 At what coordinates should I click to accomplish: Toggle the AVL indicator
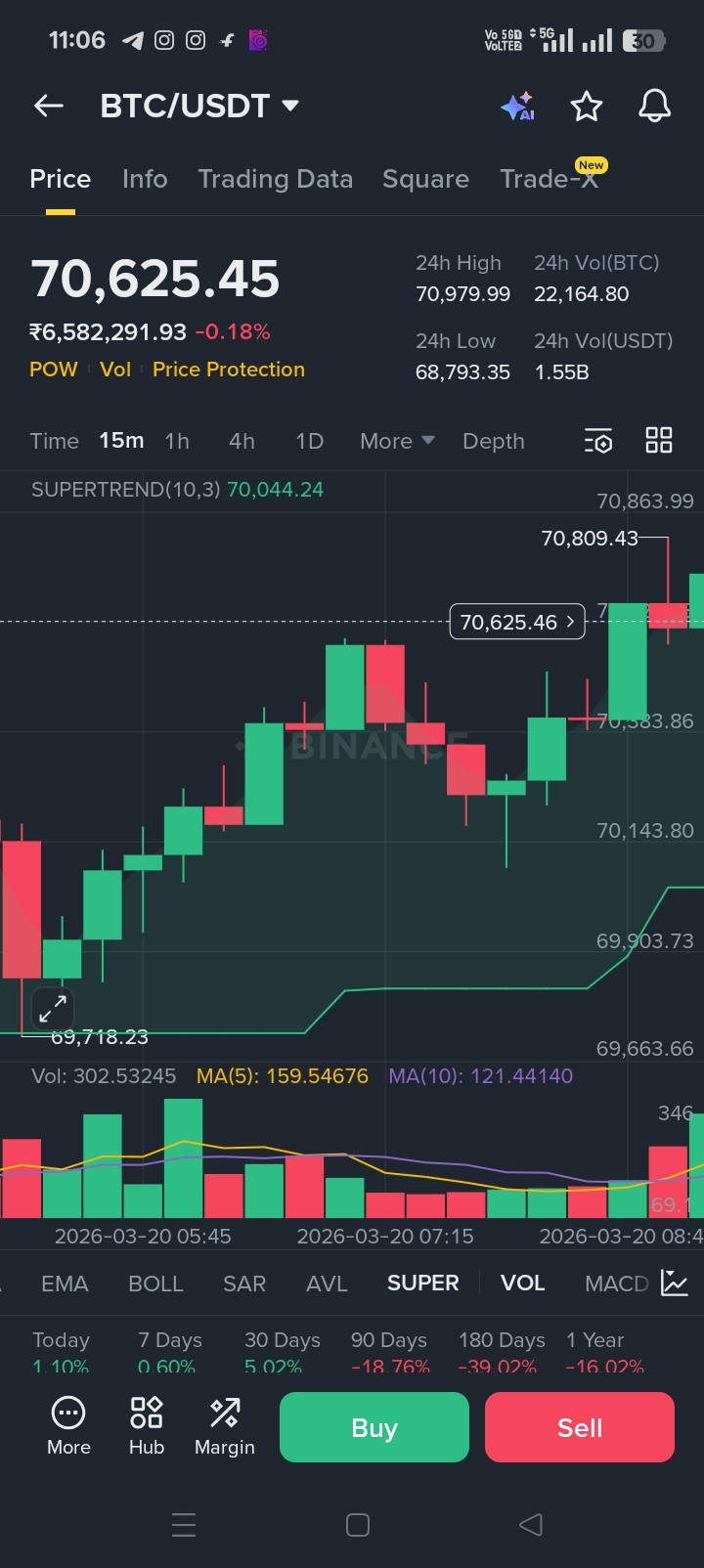pos(327,1284)
